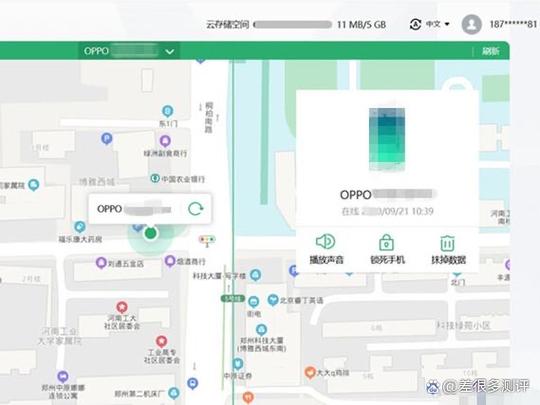Viewport: 540px width, 405px height.
Task: Click the 中原证券 marker
Action: pos(238,363)
